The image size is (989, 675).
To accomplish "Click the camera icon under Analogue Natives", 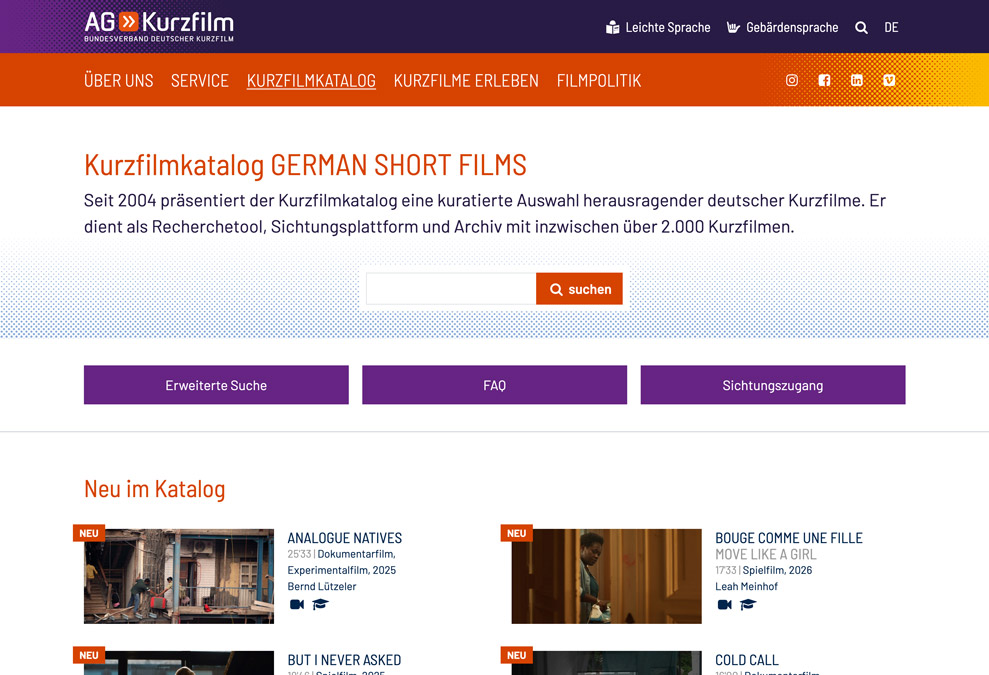I will 297,604.
